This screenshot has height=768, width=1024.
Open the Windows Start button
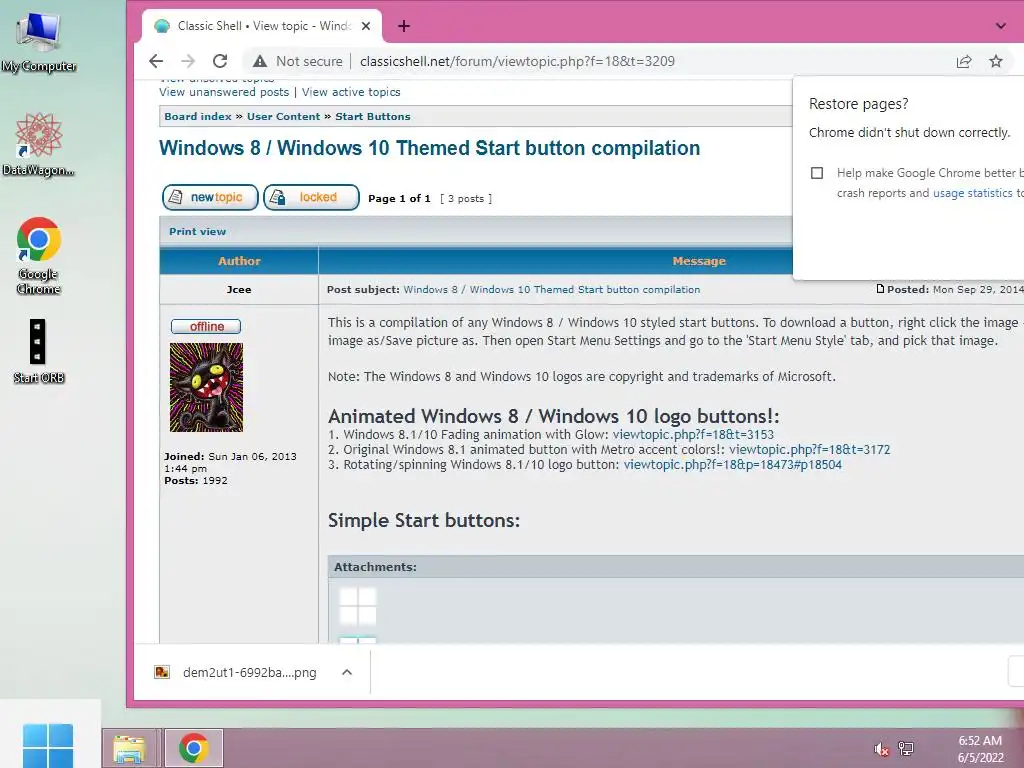[48, 746]
